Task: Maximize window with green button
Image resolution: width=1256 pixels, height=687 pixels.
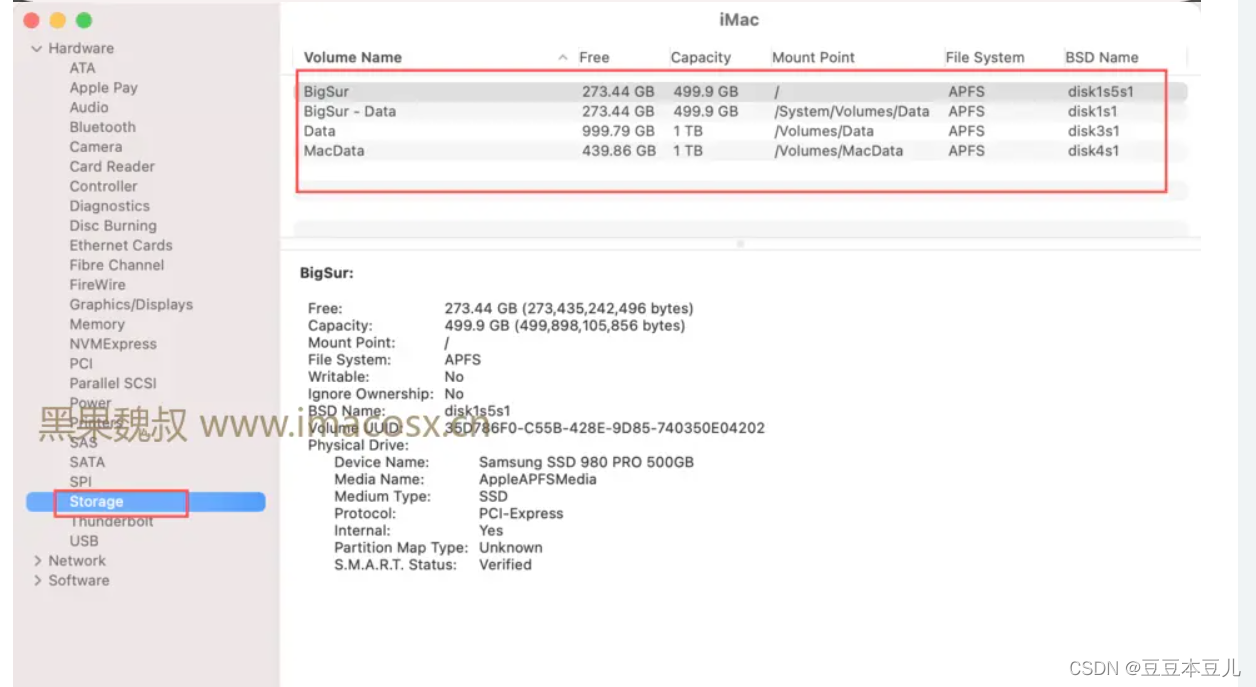Action: coord(84,20)
